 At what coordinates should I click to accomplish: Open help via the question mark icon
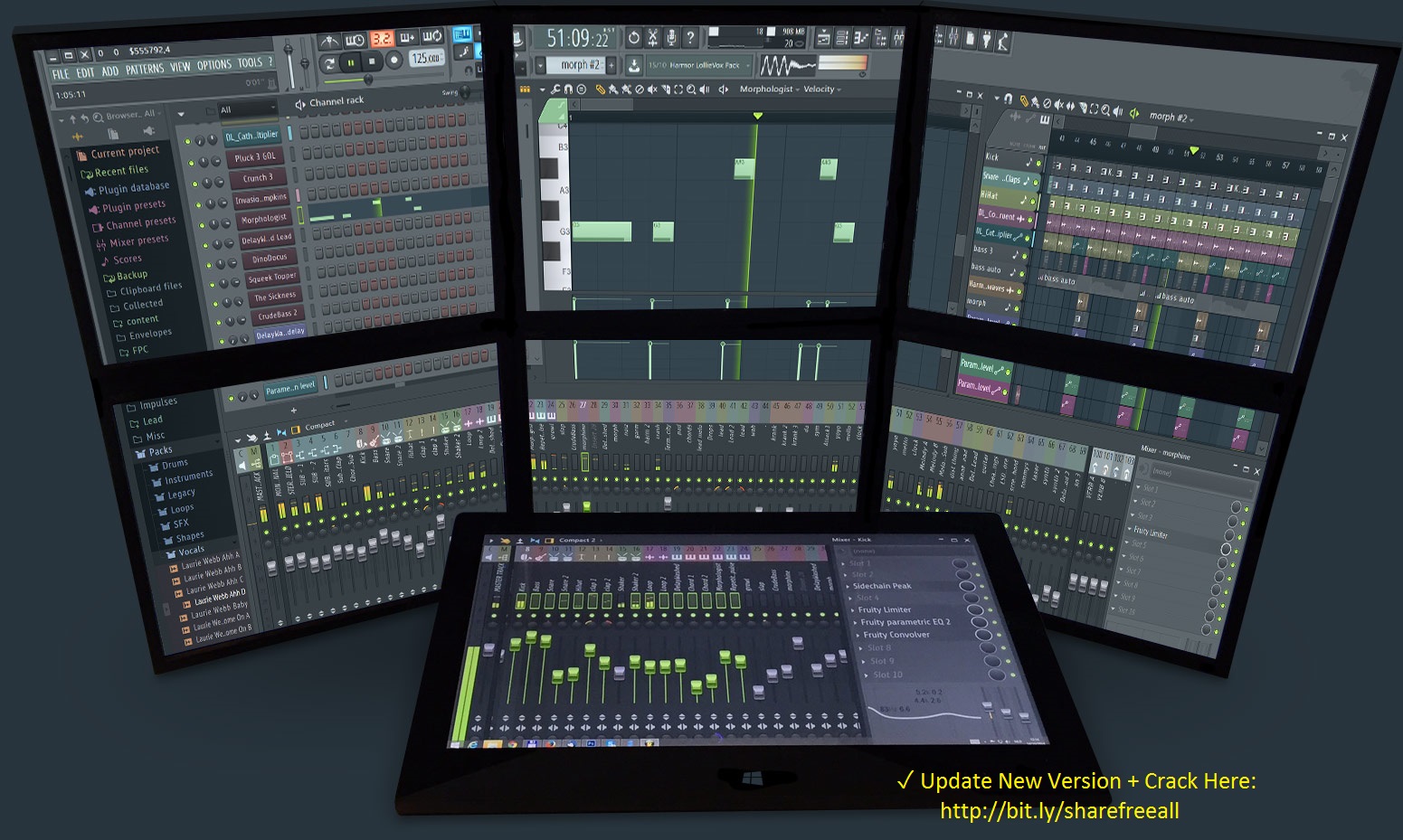690,38
